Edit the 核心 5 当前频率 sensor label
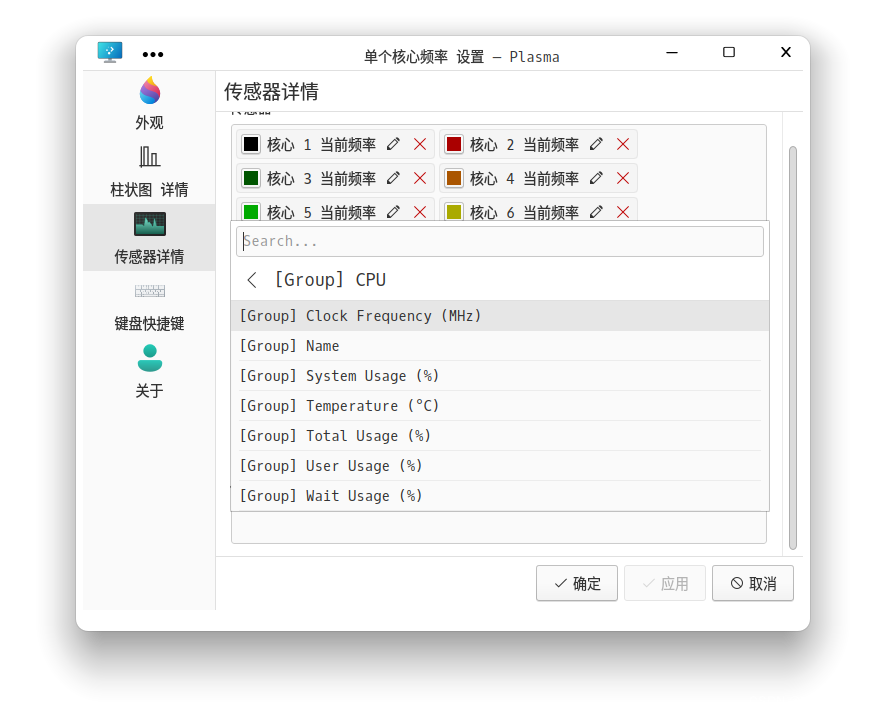 tap(393, 212)
